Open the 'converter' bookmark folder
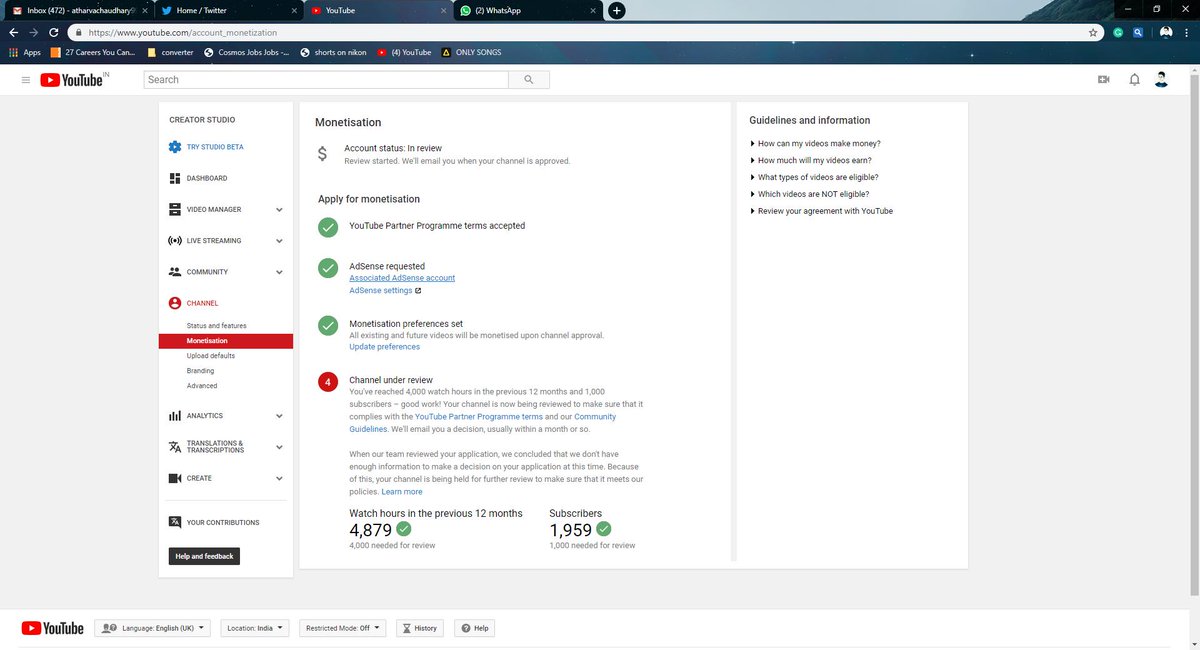1200x650 pixels. pyautogui.click(x=170, y=52)
